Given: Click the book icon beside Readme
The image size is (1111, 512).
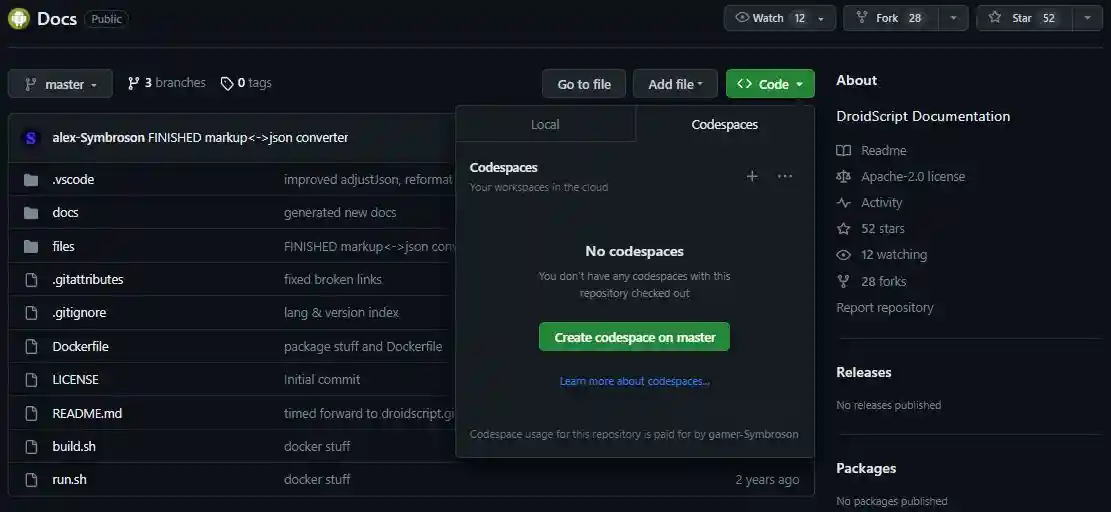Looking at the screenshot, I should pyautogui.click(x=843, y=151).
